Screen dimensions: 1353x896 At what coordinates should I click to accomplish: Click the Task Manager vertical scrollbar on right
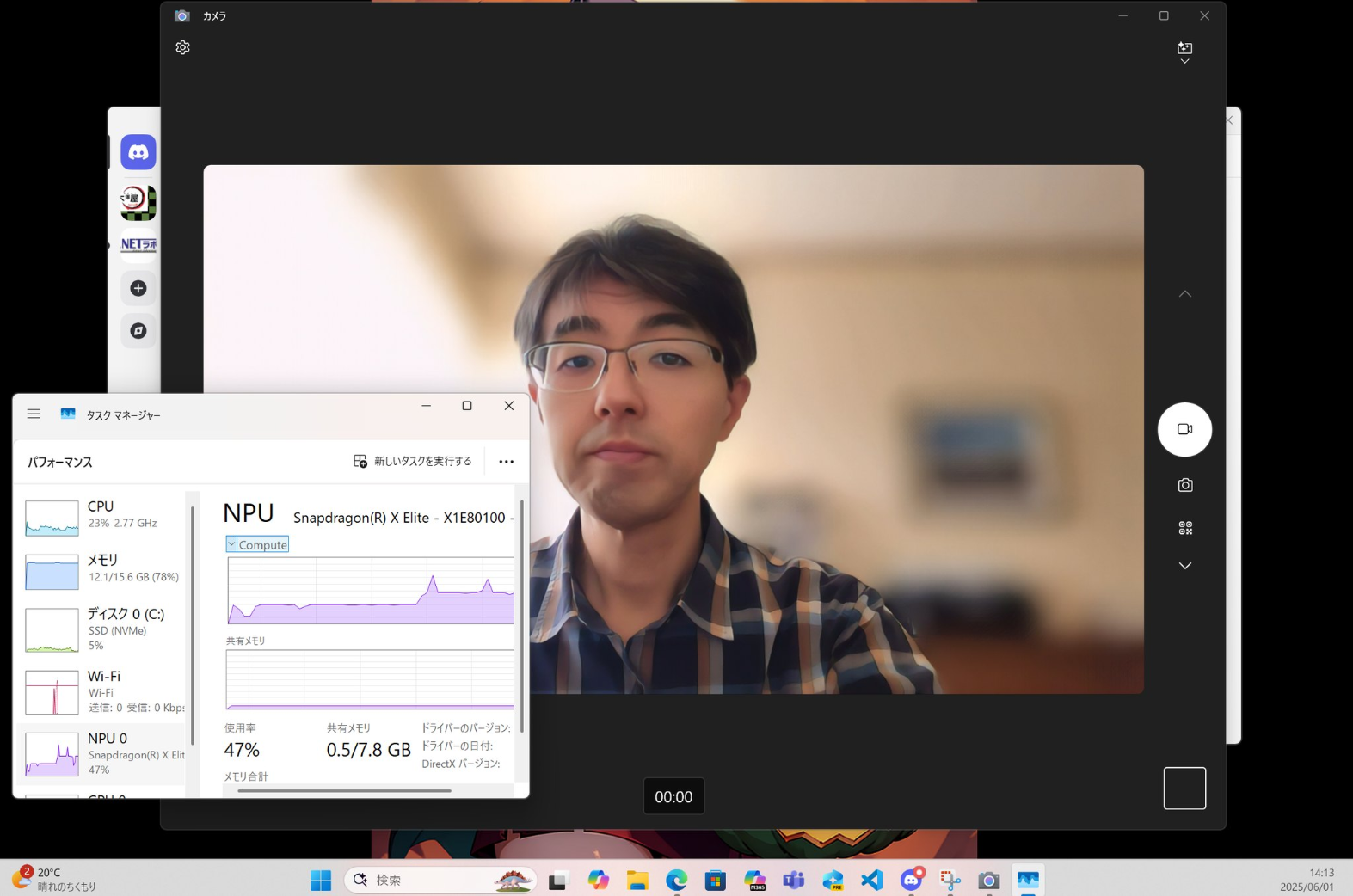tap(521, 616)
